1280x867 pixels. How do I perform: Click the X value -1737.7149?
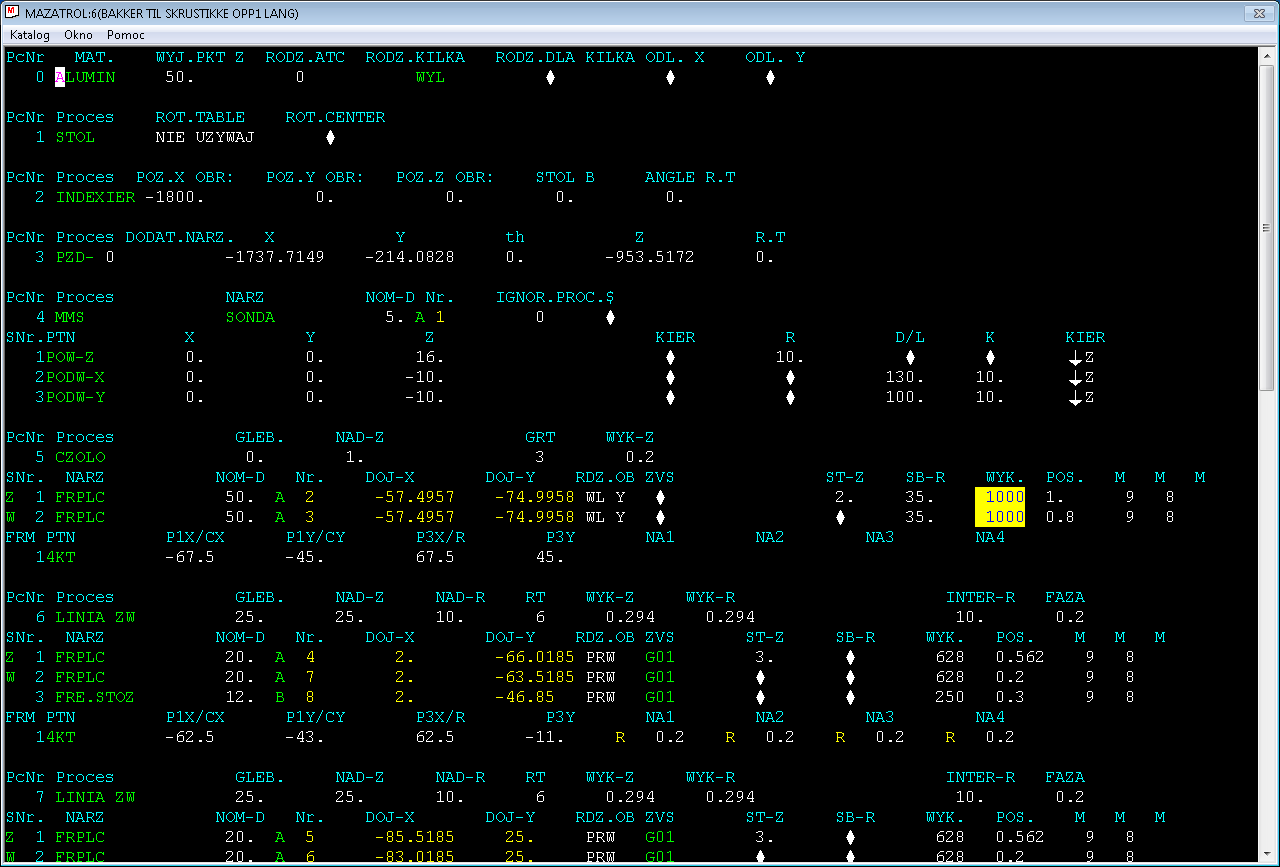click(x=274, y=257)
